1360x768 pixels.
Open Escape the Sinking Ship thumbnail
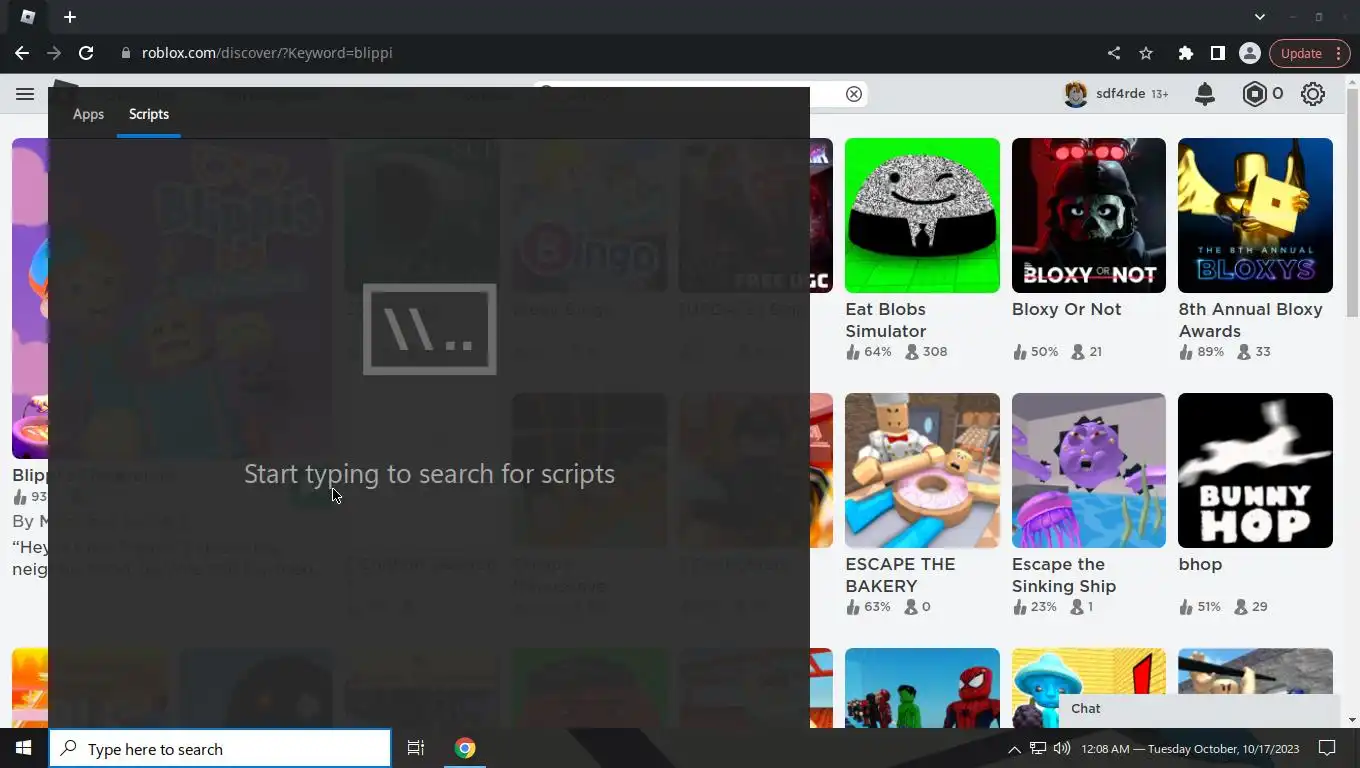pyautogui.click(x=1089, y=470)
